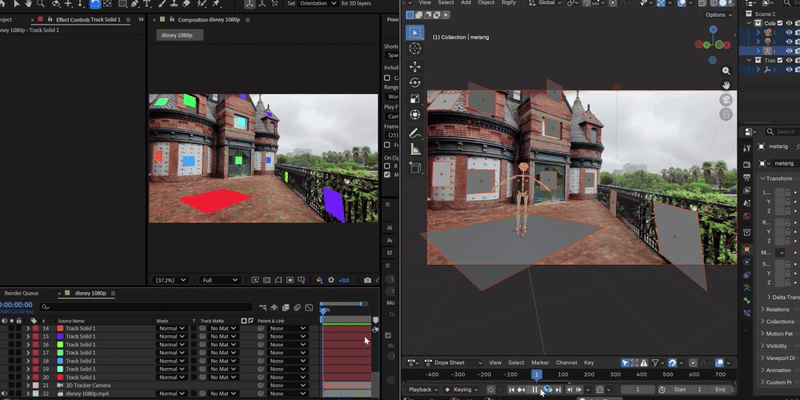The height and width of the screenshot is (400, 800).
Task: Select the Select Box tool in Blender
Action: click(415, 33)
